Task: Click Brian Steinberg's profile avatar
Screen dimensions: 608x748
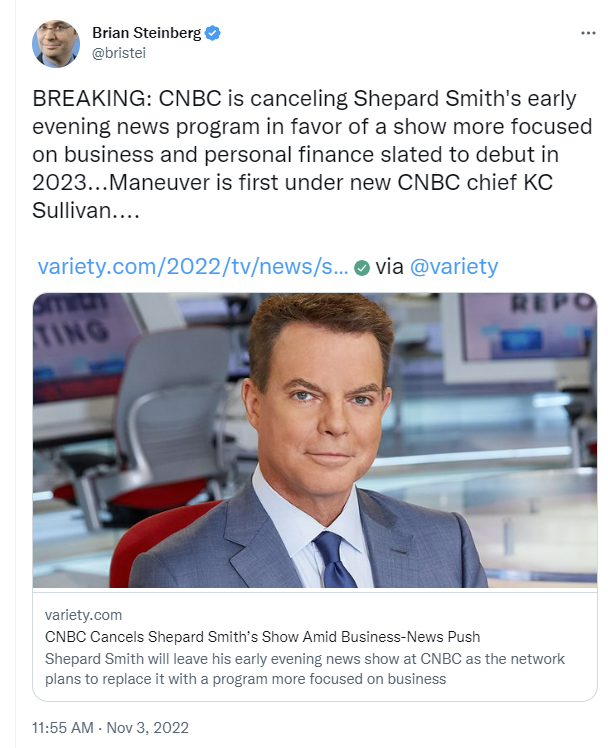Action: click(x=55, y=43)
